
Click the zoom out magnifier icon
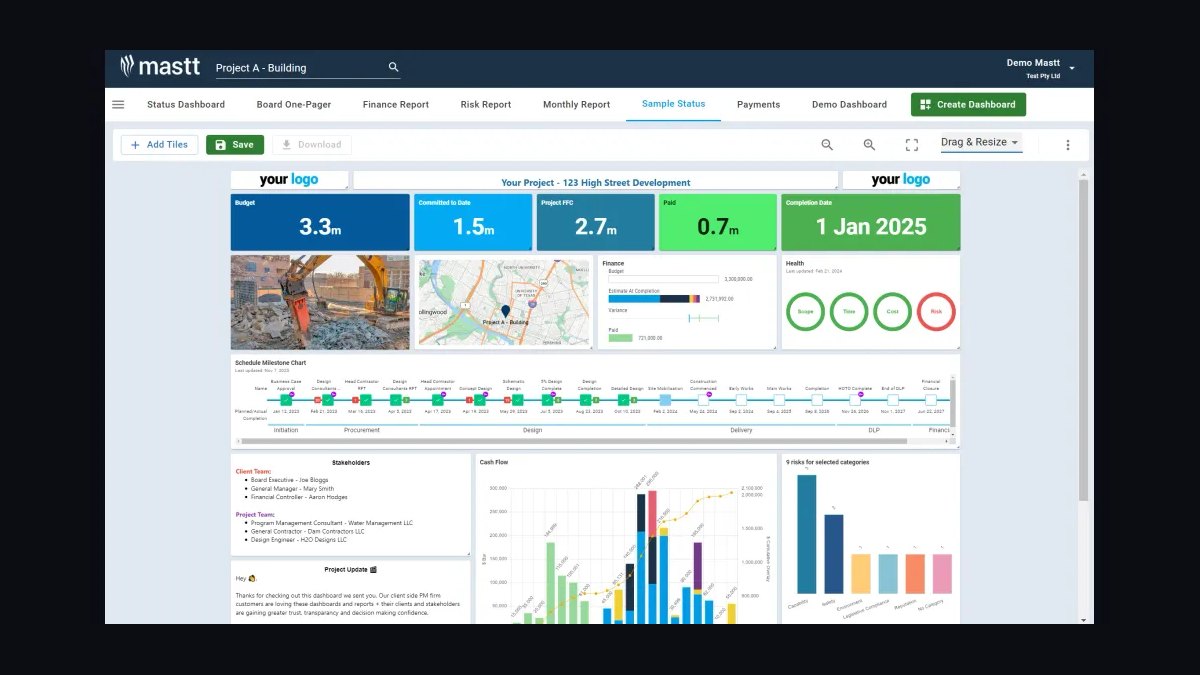[x=827, y=145]
